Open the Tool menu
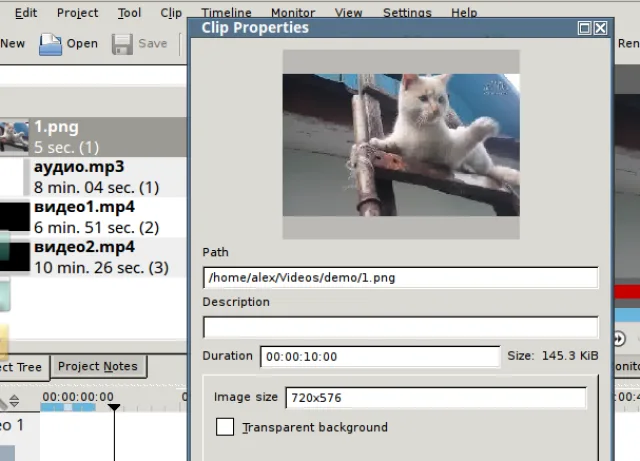This screenshot has height=461, width=640. (x=129, y=13)
